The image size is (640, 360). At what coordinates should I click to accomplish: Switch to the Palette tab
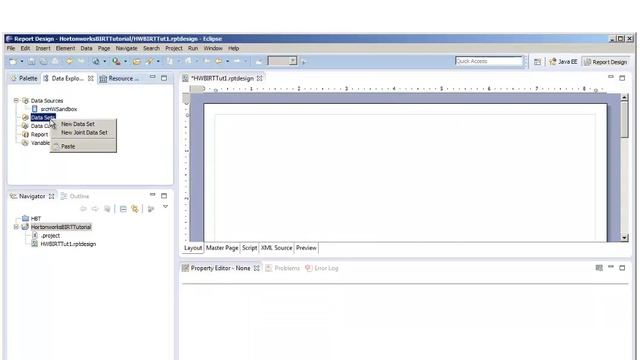pyautogui.click(x=24, y=78)
